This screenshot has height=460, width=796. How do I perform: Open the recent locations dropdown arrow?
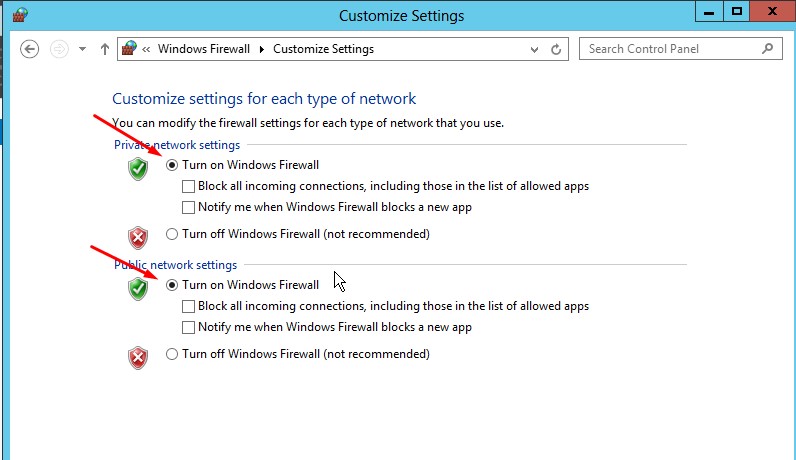pos(82,49)
